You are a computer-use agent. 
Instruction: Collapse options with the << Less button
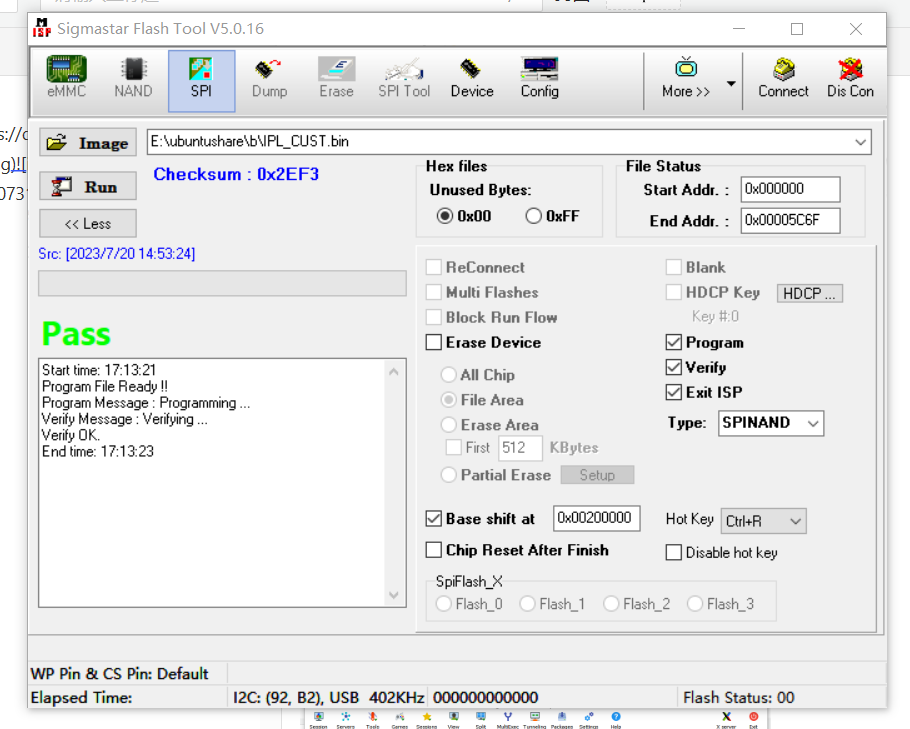(x=88, y=224)
